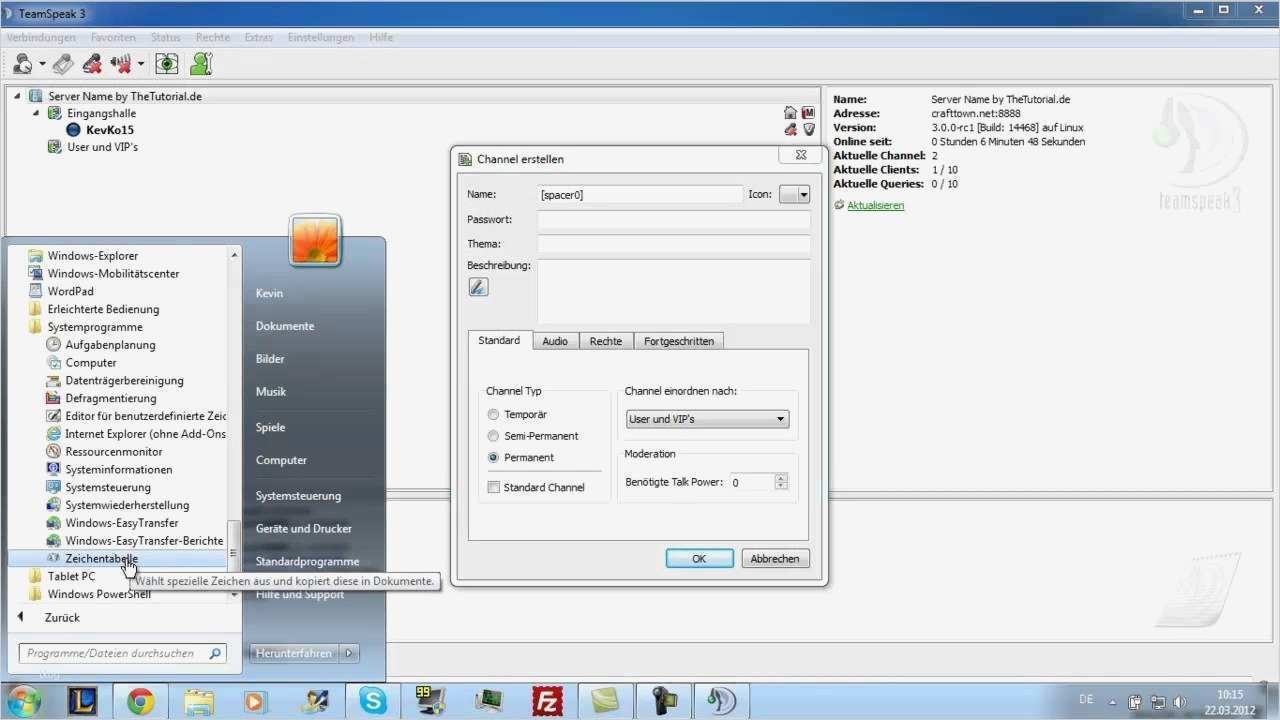Select the Semi-Permanent channel type
Viewport: 1280px width, 720px height.
click(493, 436)
